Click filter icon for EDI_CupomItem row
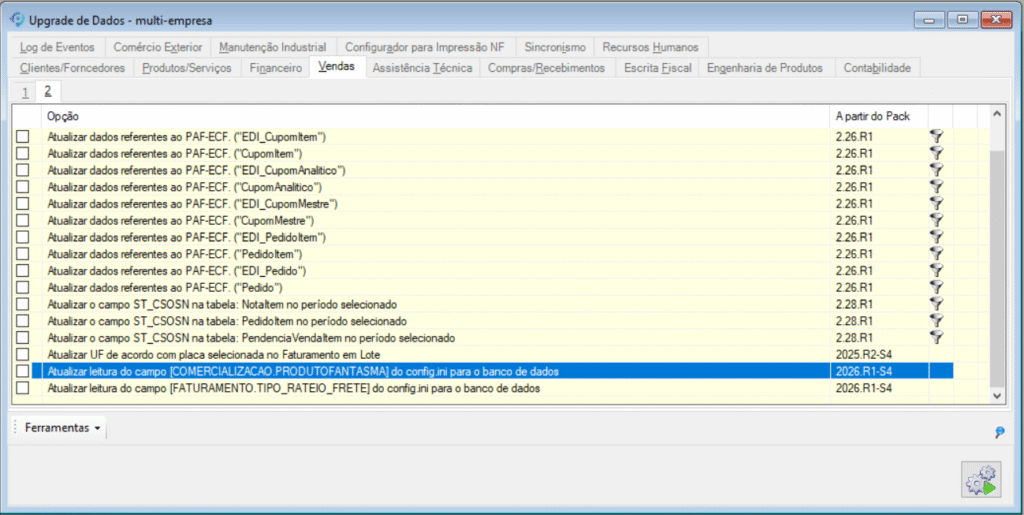 pyautogui.click(x=936, y=136)
